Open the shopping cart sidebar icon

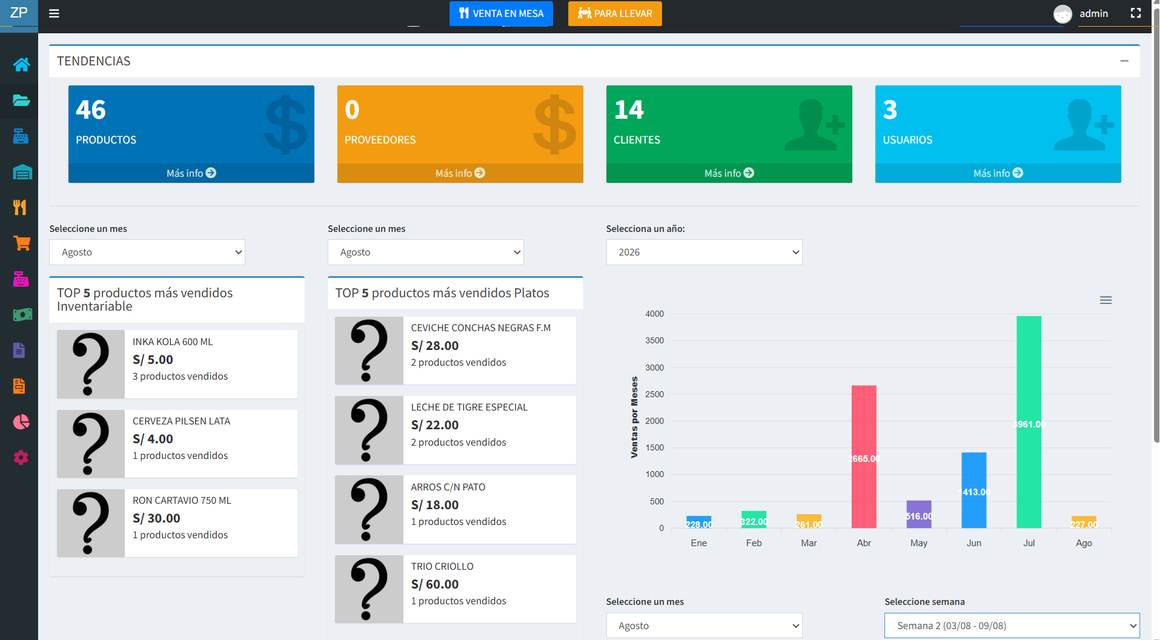click(21, 243)
